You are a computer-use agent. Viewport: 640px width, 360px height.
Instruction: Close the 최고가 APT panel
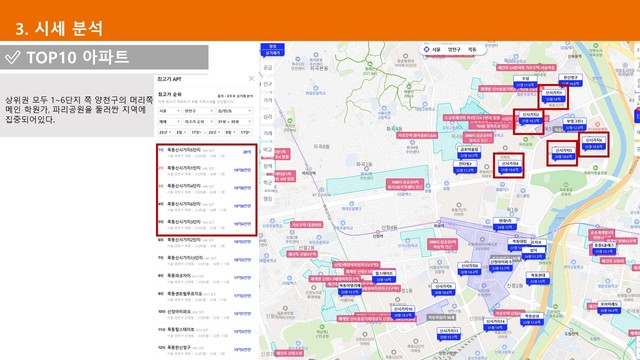[x=251, y=79]
